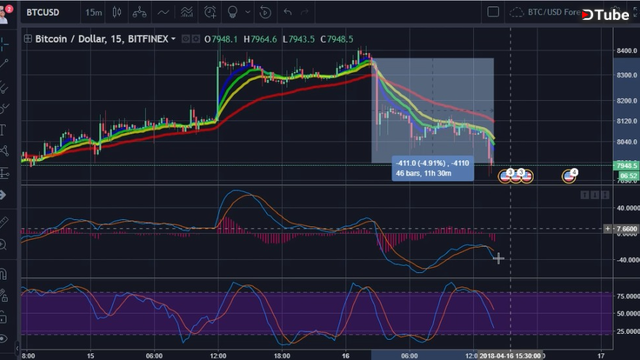Click the bar countdown timer 06:52
The width and height of the screenshot is (640, 360).
tap(628, 176)
